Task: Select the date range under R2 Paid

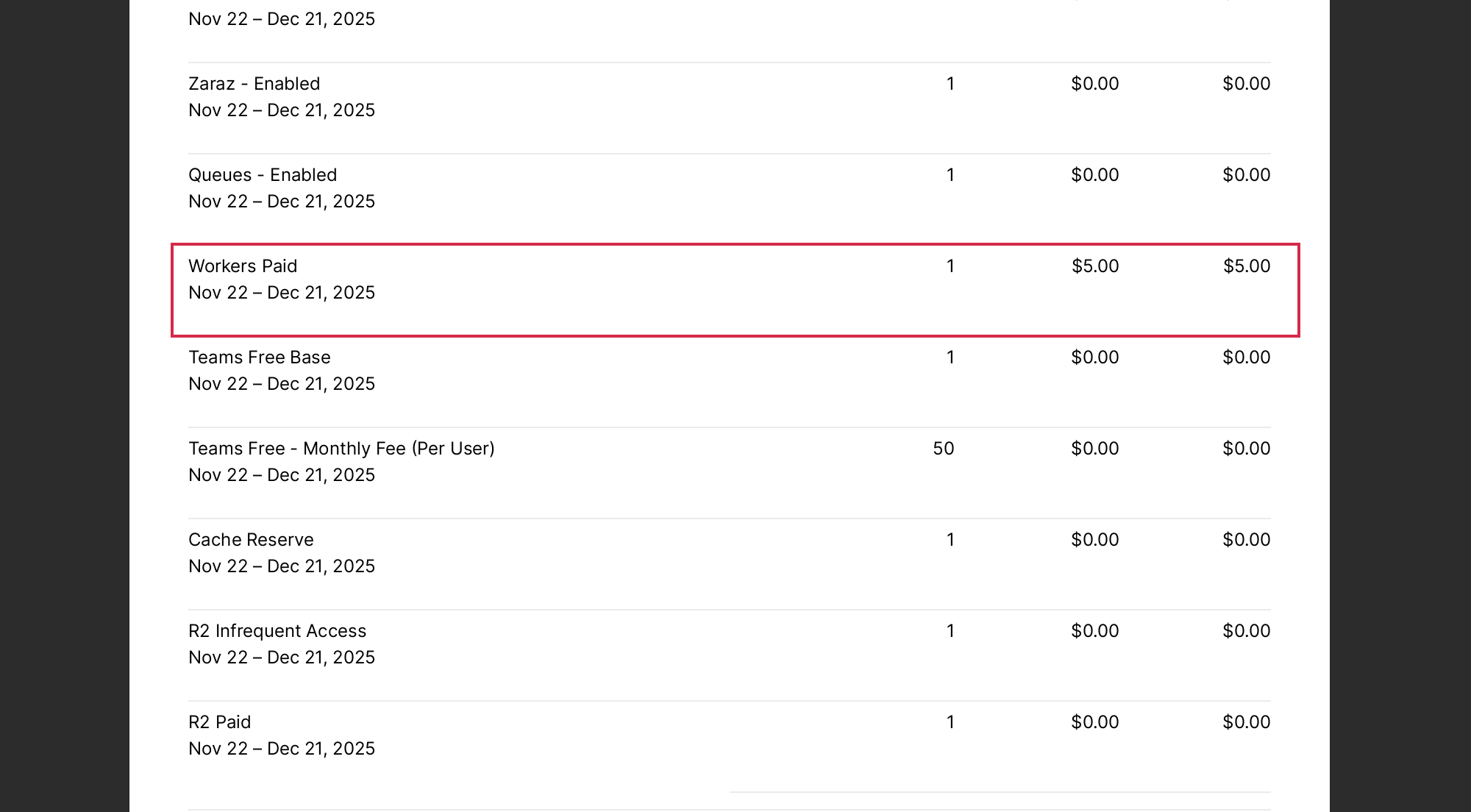Action: point(281,749)
